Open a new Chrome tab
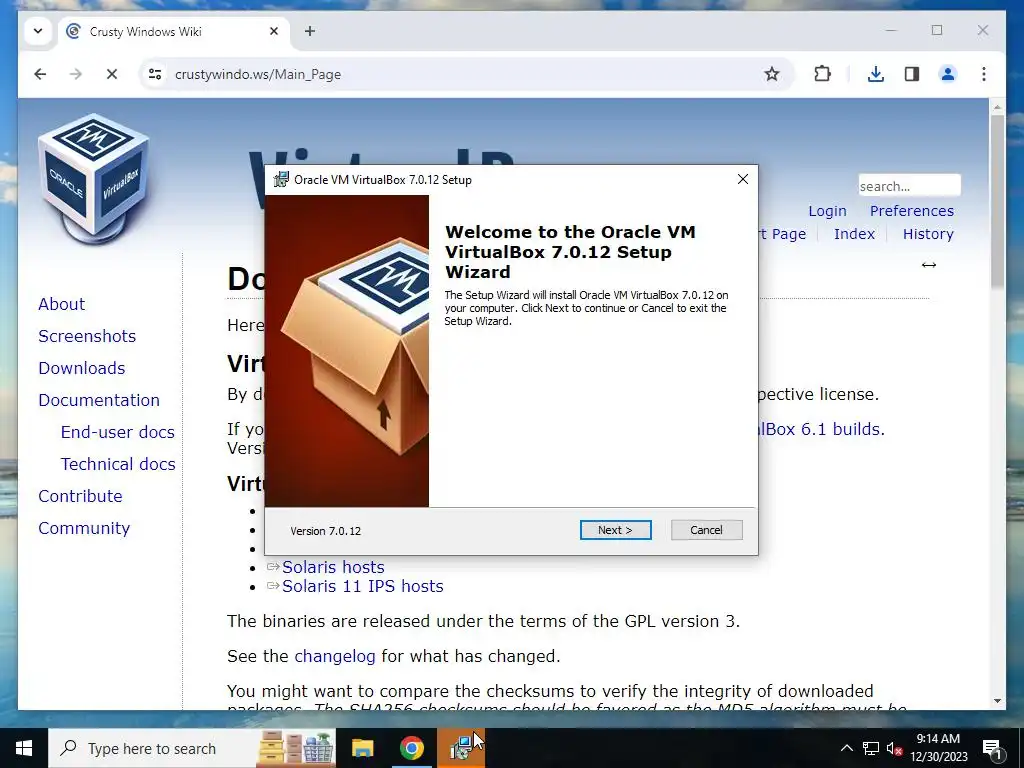The height and width of the screenshot is (768, 1024). point(310,31)
